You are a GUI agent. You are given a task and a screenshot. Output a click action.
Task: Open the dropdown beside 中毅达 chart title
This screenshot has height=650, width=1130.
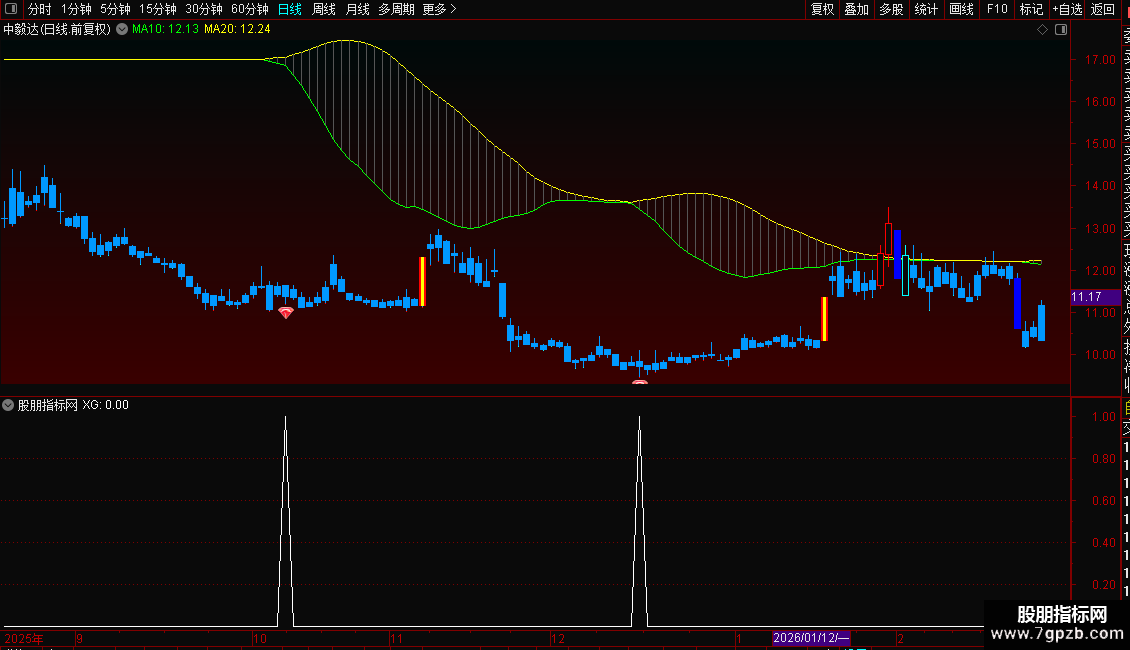[x=122, y=29]
